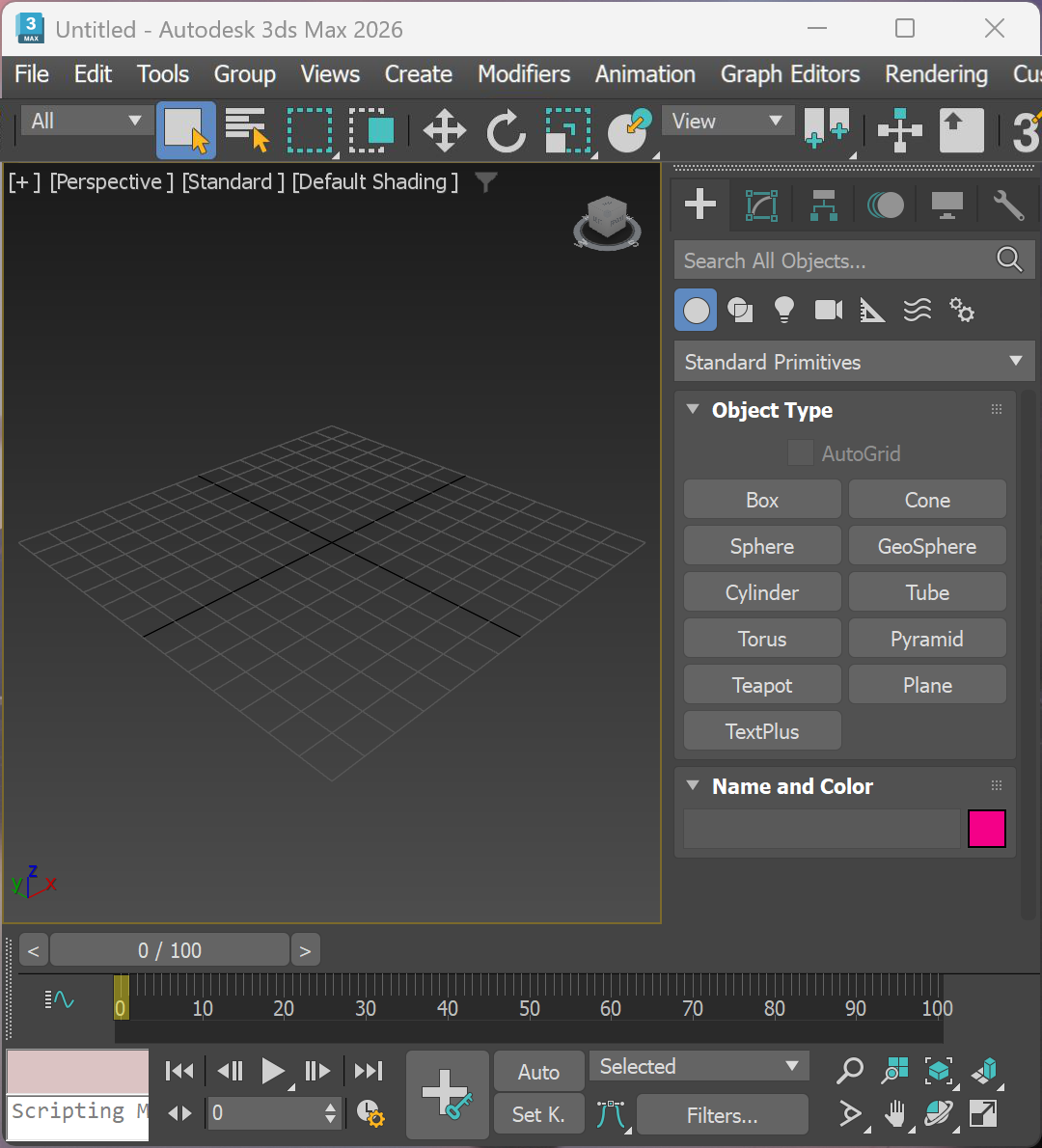
Task: Switch to the Modify panel tab
Action: 761,205
